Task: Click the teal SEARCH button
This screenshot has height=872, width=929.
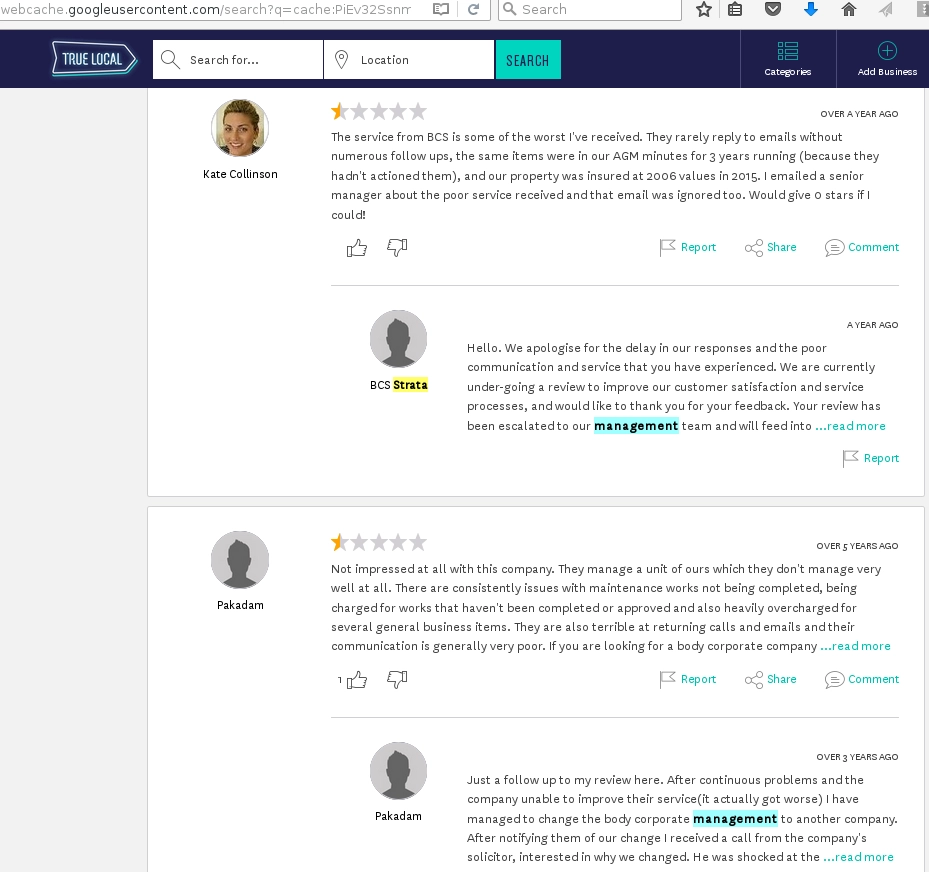Action: (528, 60)
